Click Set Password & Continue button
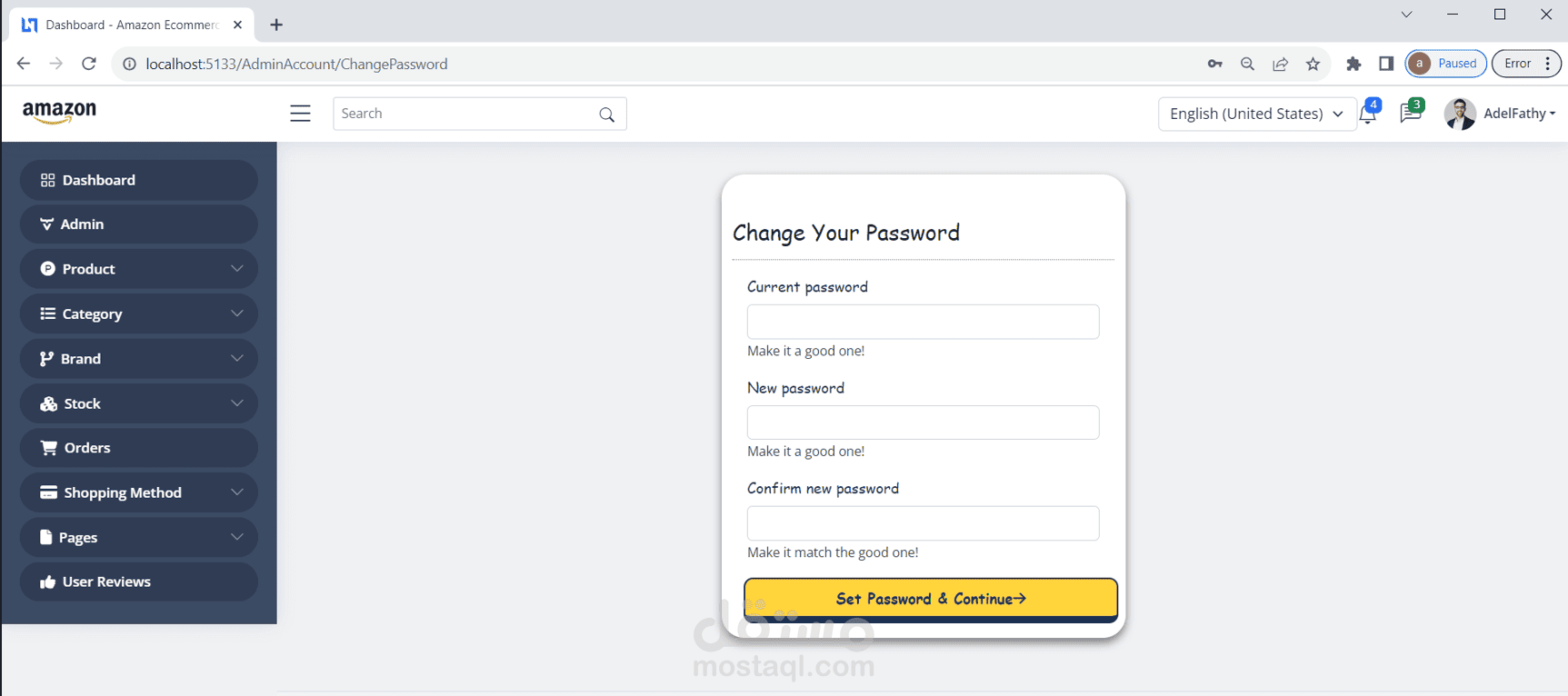This screenshot has width=1568, height=696. (x=931, y=600)
